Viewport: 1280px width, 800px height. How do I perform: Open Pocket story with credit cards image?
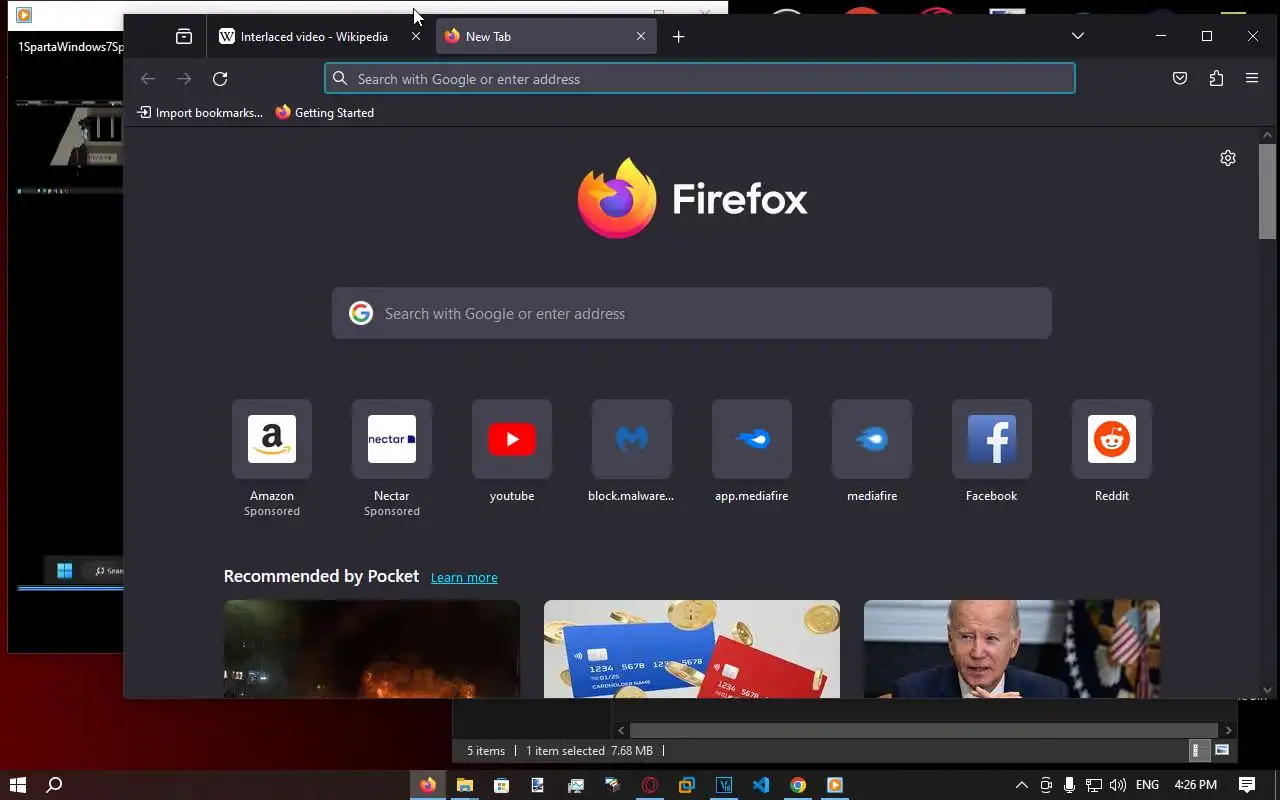click(692, 649)
